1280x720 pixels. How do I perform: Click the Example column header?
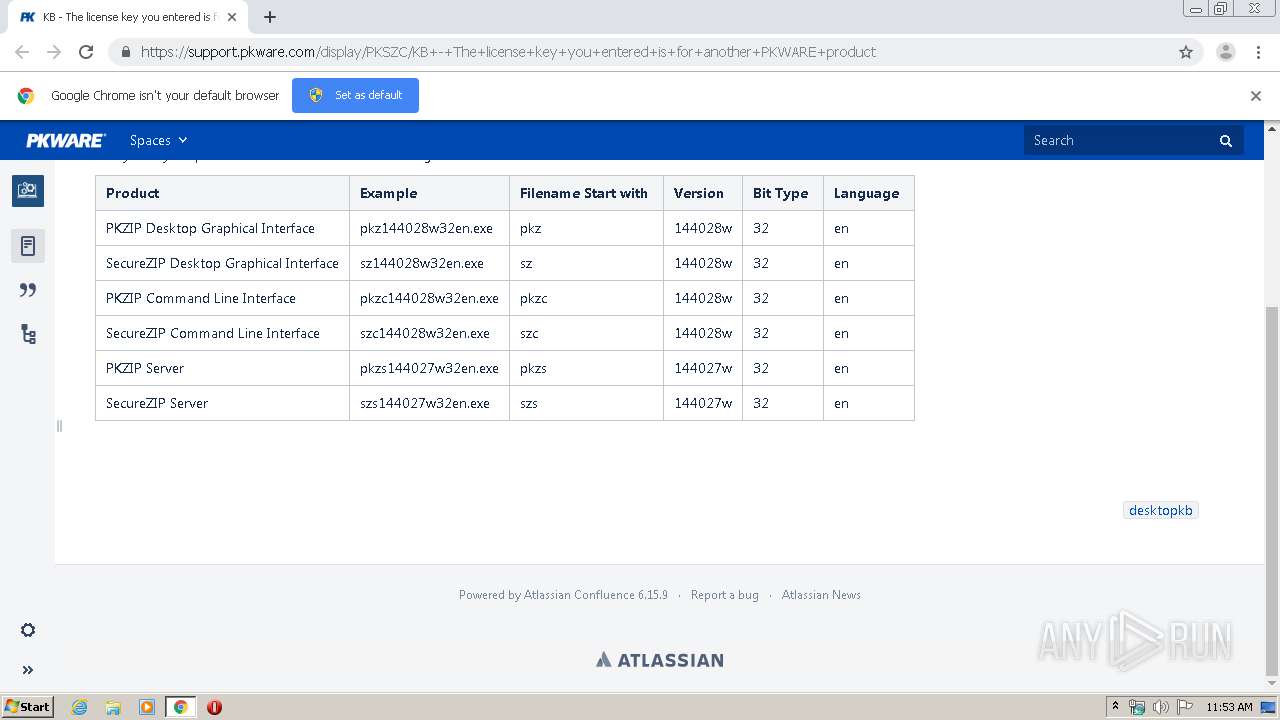(x=429, y=193)
